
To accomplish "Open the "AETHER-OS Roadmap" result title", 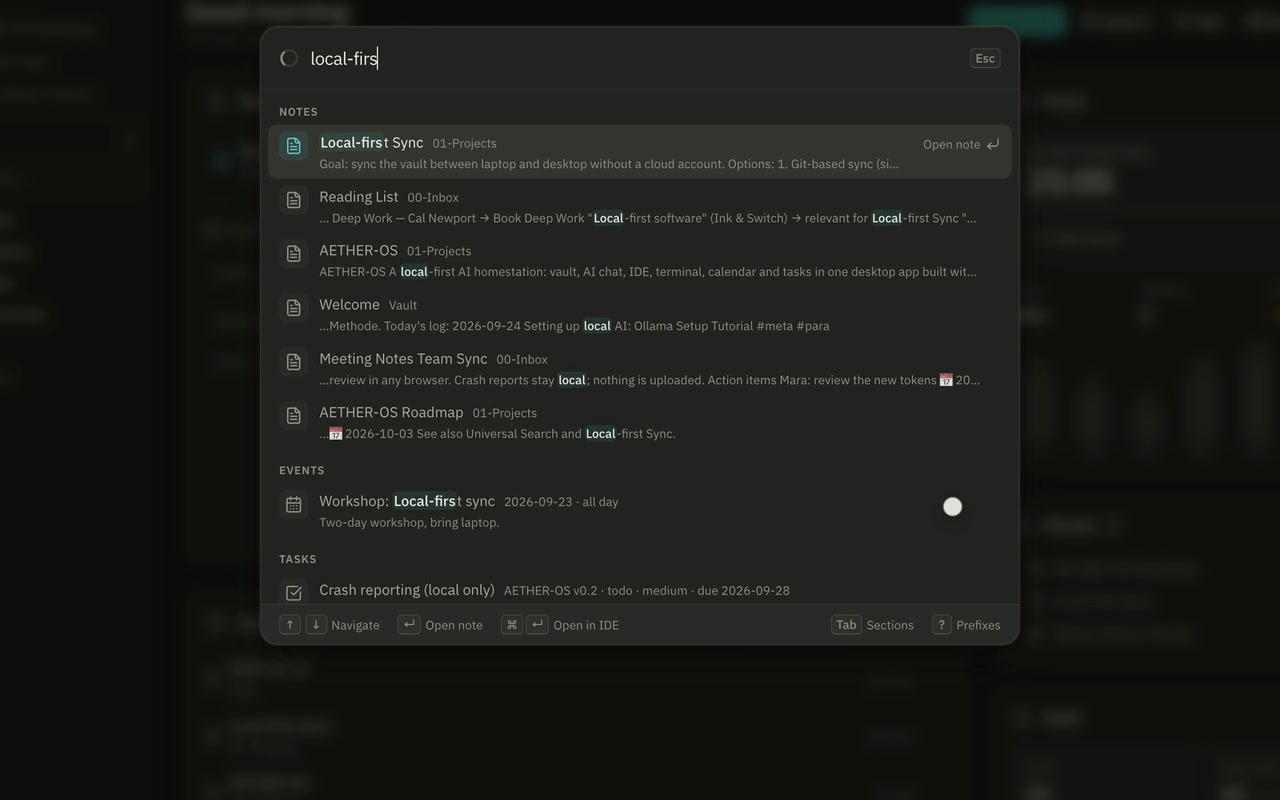I will [x=391, y=413].
